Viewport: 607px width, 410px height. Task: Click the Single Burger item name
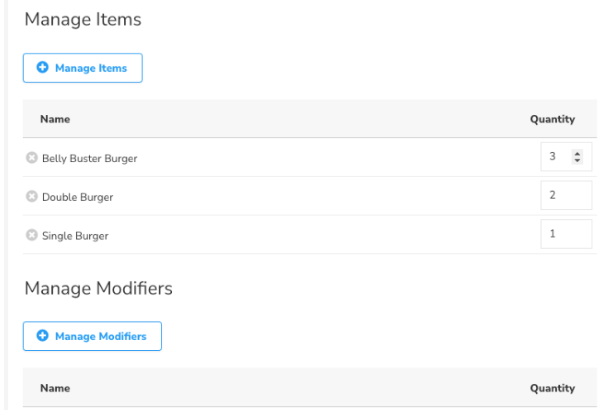click(x=75, y=236)
